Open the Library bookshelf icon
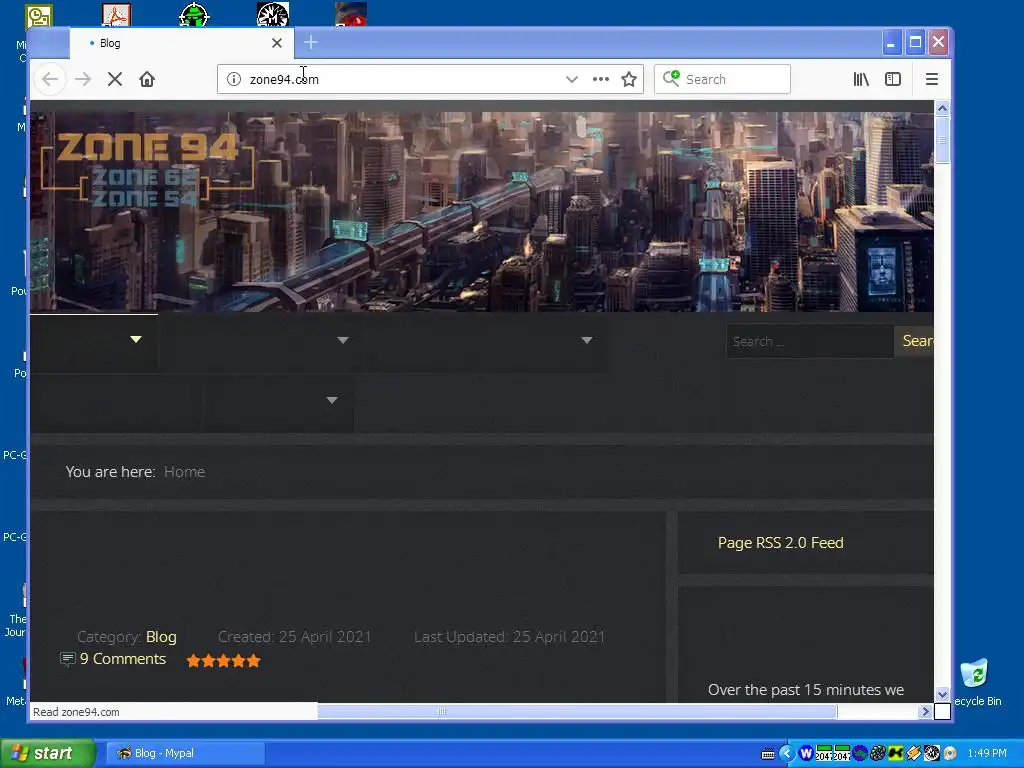This screenshot has height=768, width=1024. coord(861,80)
